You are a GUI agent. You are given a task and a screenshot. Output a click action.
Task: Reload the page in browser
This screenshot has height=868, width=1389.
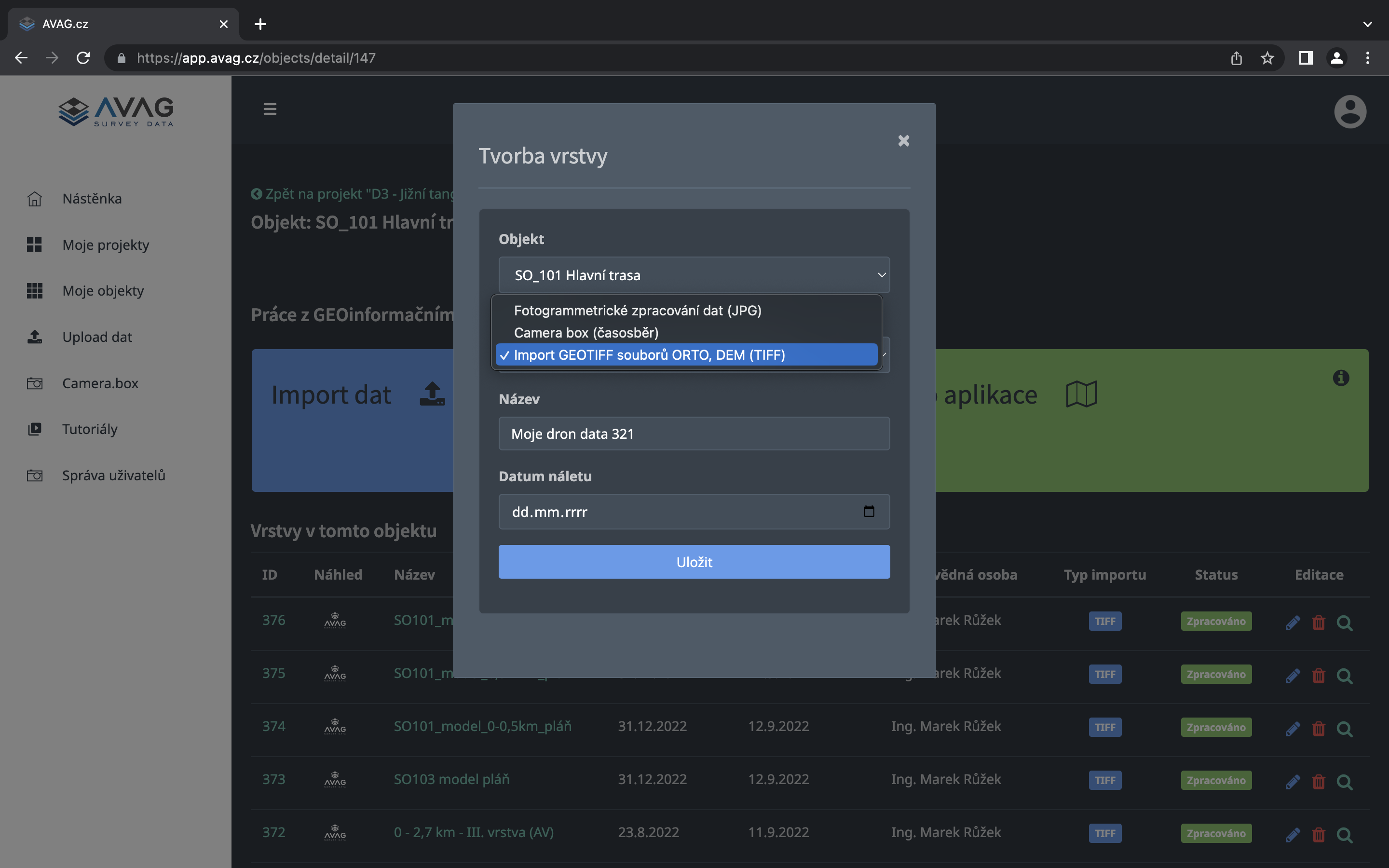click(x=83, y=58)
